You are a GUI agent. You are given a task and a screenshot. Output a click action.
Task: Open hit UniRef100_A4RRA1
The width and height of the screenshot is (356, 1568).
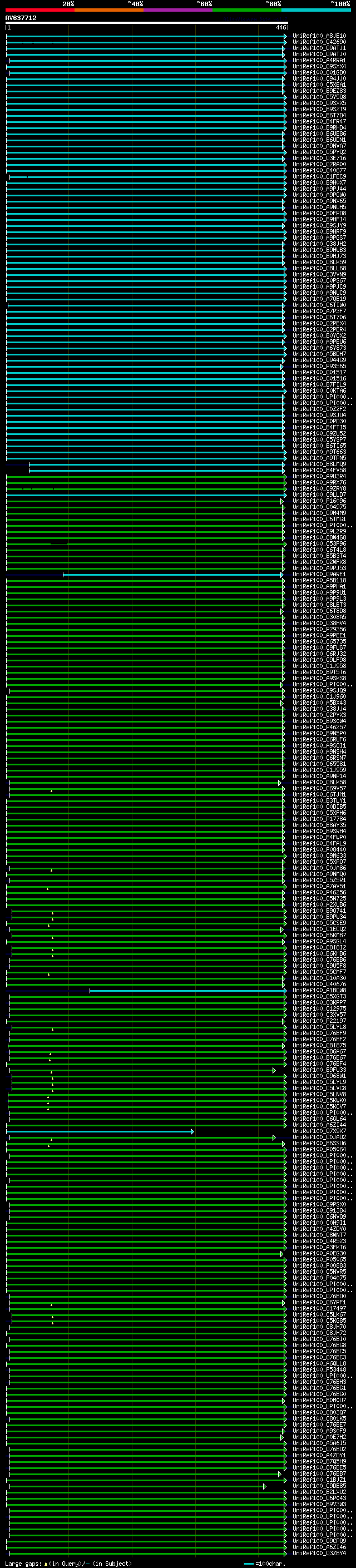[319, 60]
